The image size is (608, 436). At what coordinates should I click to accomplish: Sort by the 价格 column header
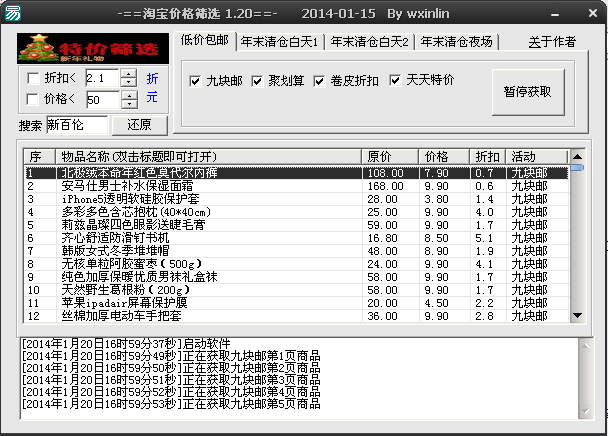[444, 157]
